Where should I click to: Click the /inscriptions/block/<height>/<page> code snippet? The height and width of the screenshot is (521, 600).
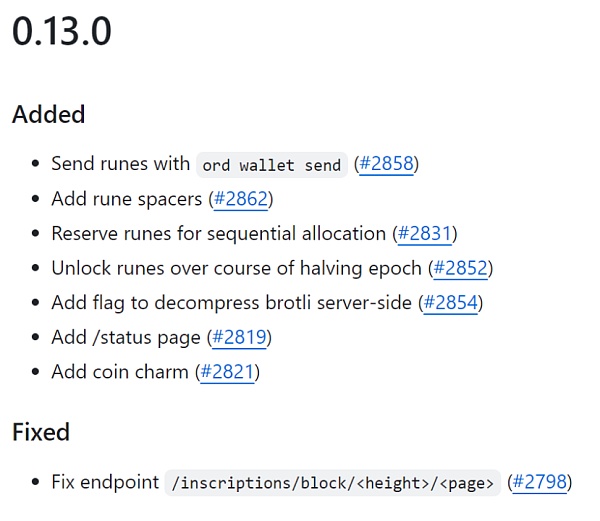point(332,483)
